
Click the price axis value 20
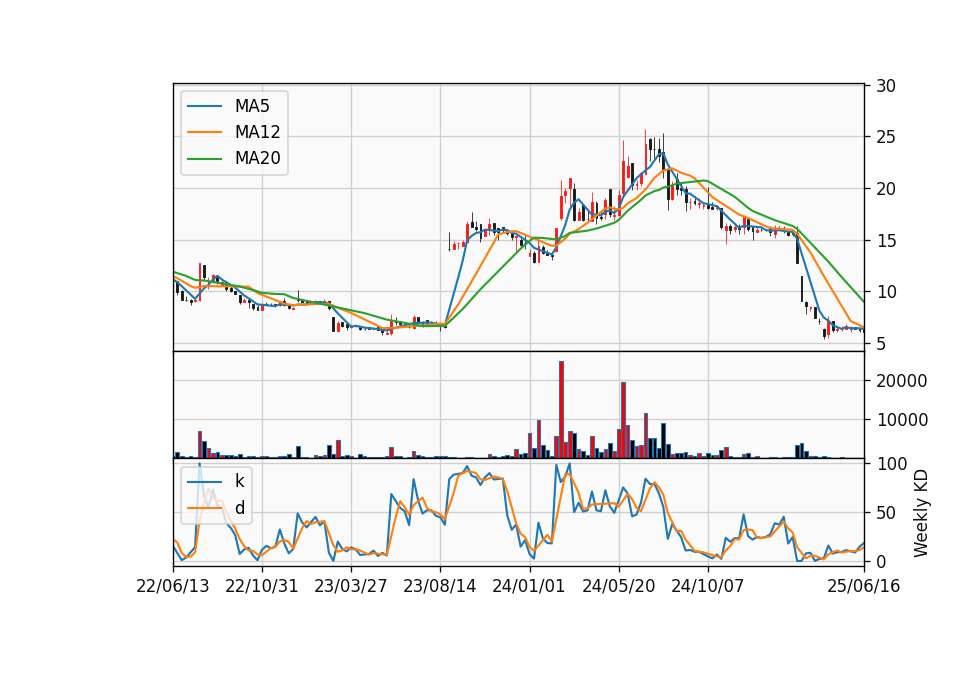(885, 189)
